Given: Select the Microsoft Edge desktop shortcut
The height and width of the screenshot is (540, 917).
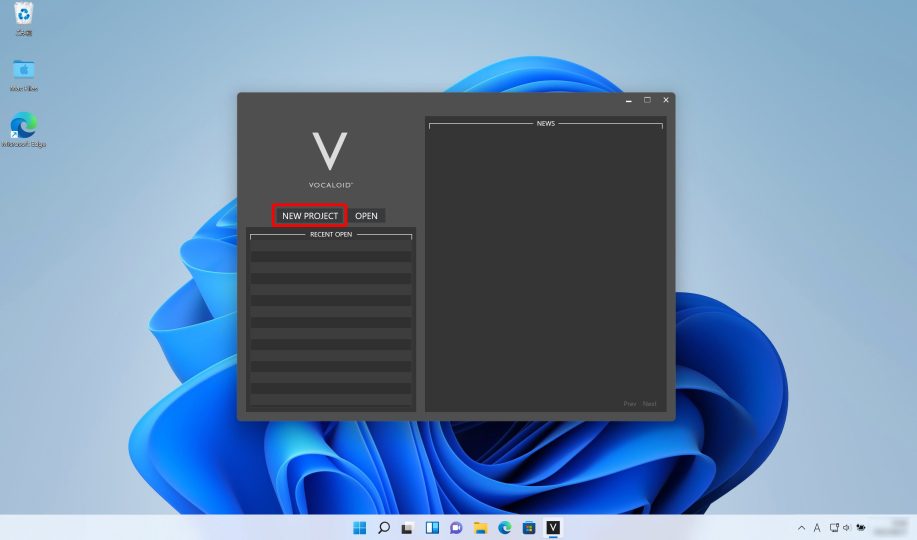Looking at the screenshot, I should pos(23,130).
